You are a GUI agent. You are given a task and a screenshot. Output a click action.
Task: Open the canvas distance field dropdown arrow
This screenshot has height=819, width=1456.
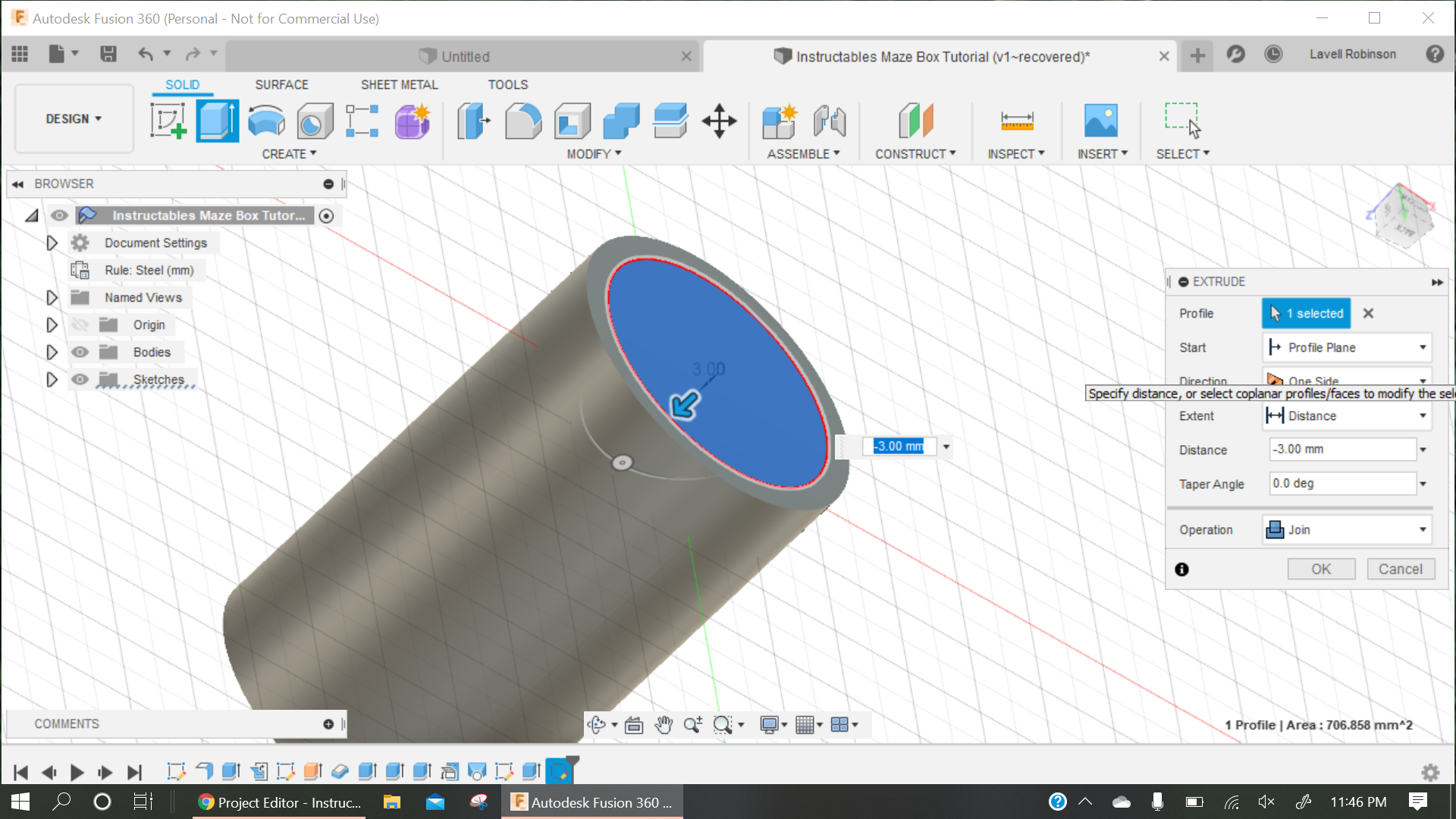[946, 447]
